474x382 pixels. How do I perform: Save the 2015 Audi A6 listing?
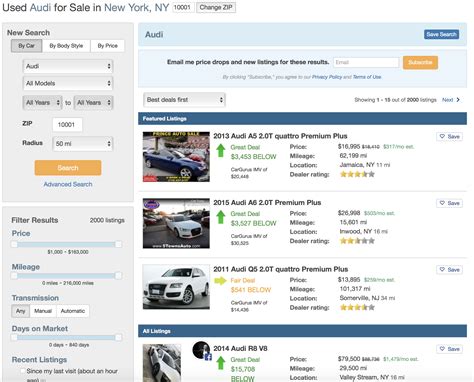pos(449,203)
